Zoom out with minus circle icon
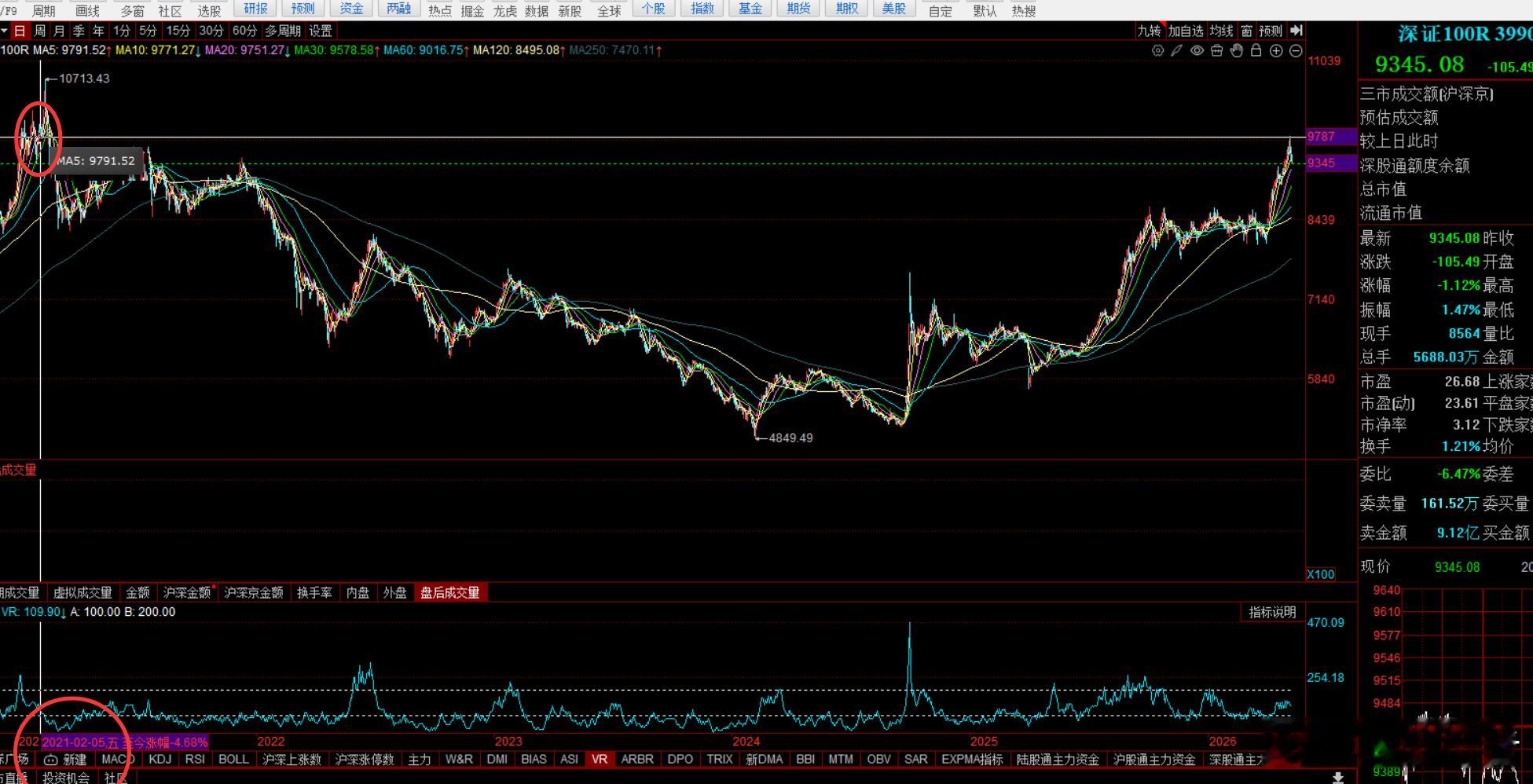1533x784 pixels. (x=1296, y=50)
